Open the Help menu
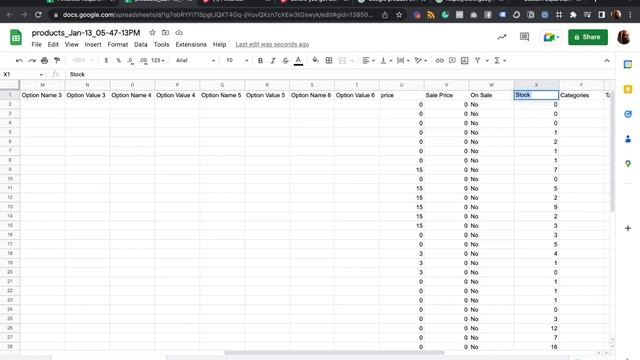This screenshot has height=360, width=640. click(219, 44)
